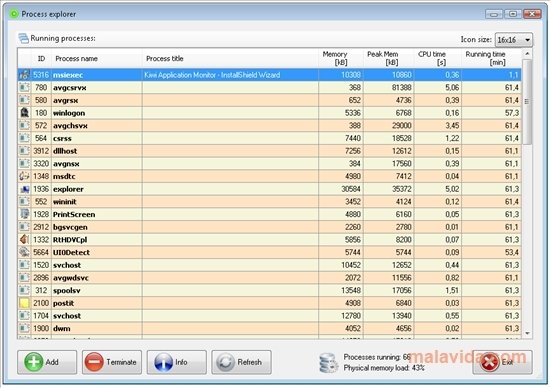
Task: Click the dwm process icon
Action: point(24,328)
